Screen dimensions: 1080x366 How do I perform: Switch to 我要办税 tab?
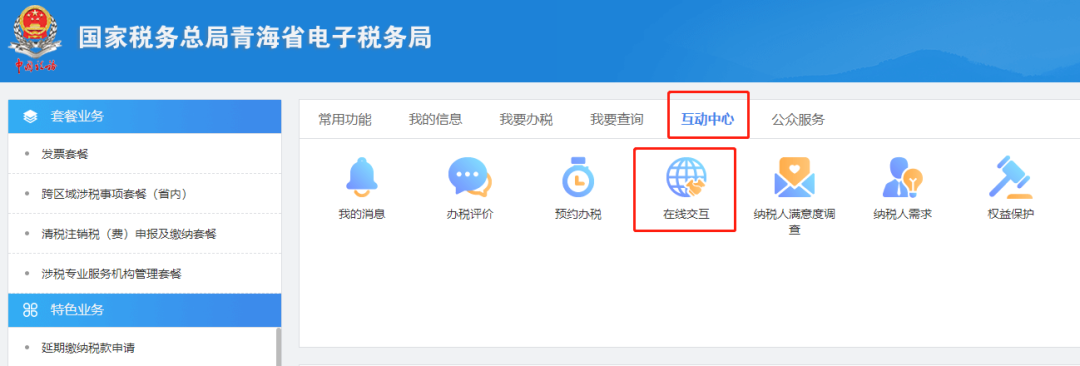[526, 119]
